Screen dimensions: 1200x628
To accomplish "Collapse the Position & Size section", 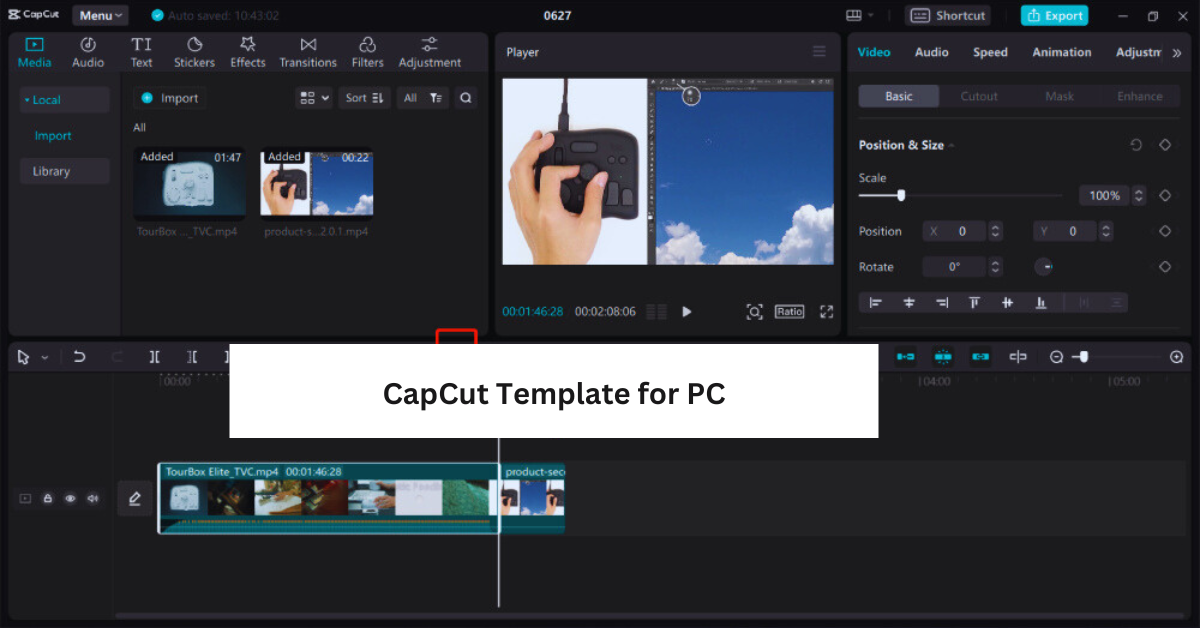I will pyautogui.click(x=951, y=146).
